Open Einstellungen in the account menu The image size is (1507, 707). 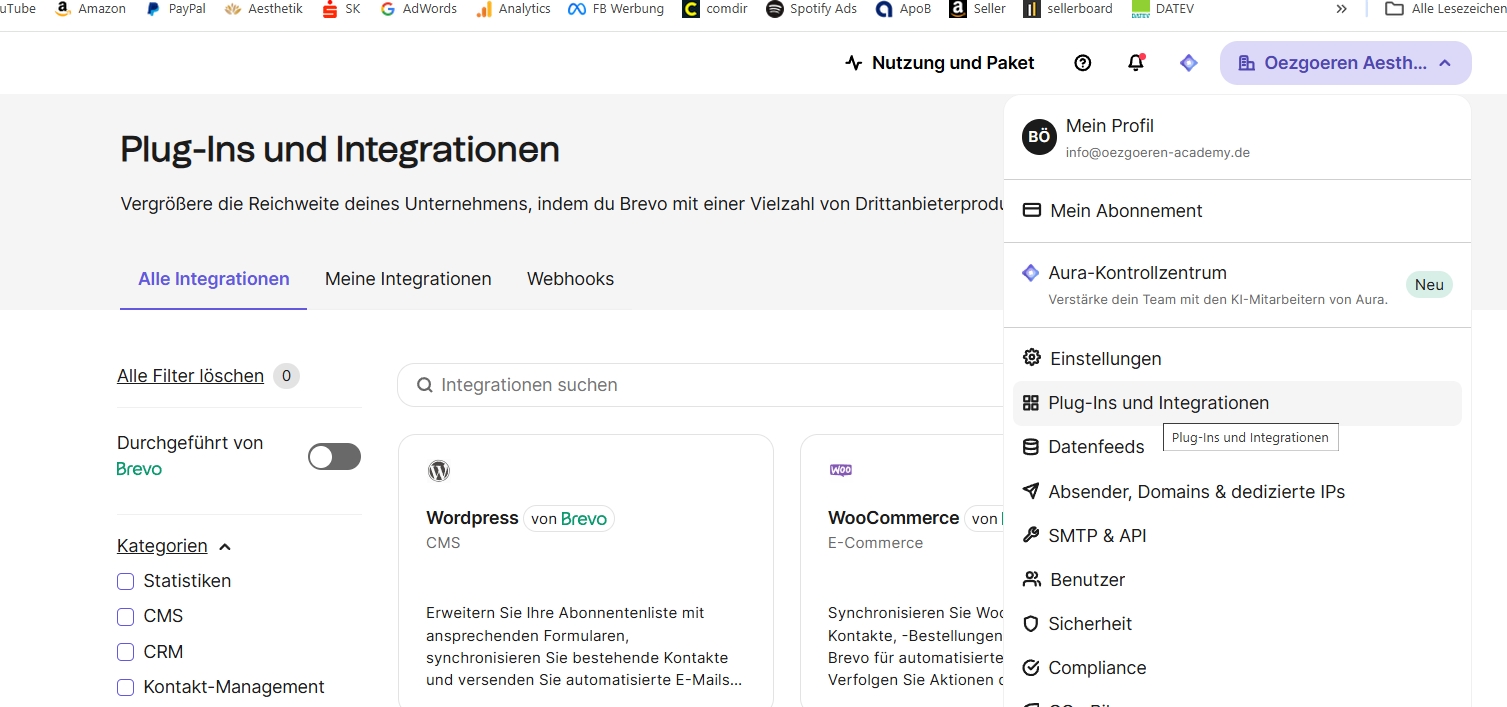(x=1237, y=358)
